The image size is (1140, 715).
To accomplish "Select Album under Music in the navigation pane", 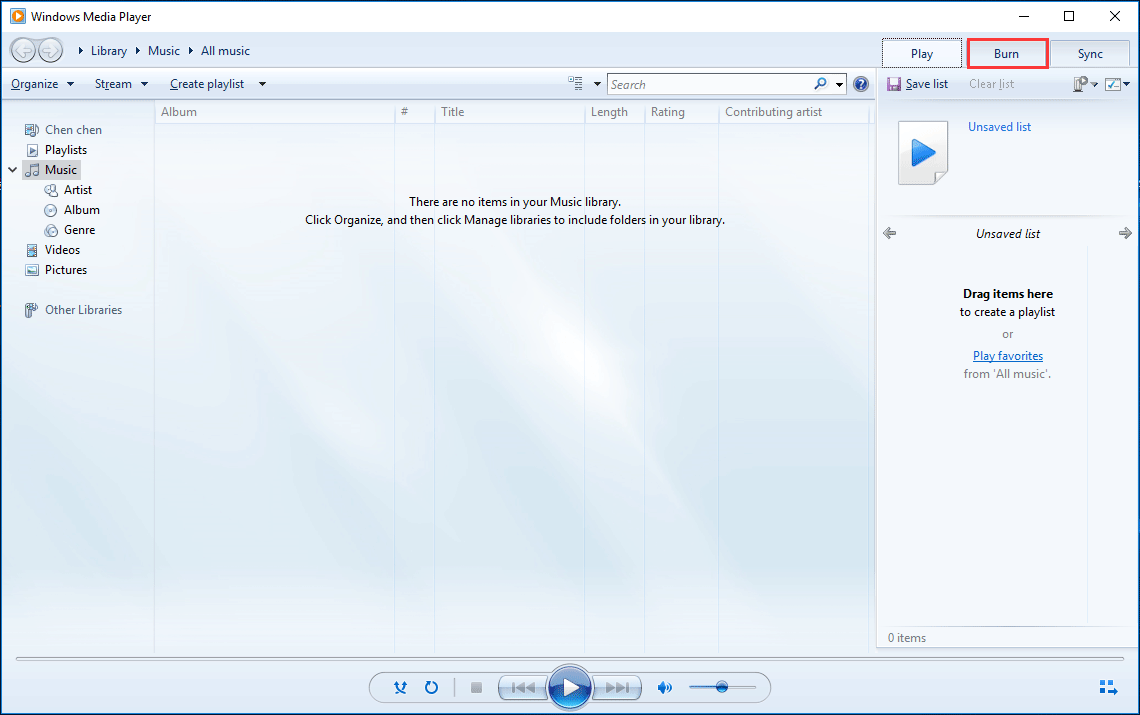I will [x=81, y=209].
